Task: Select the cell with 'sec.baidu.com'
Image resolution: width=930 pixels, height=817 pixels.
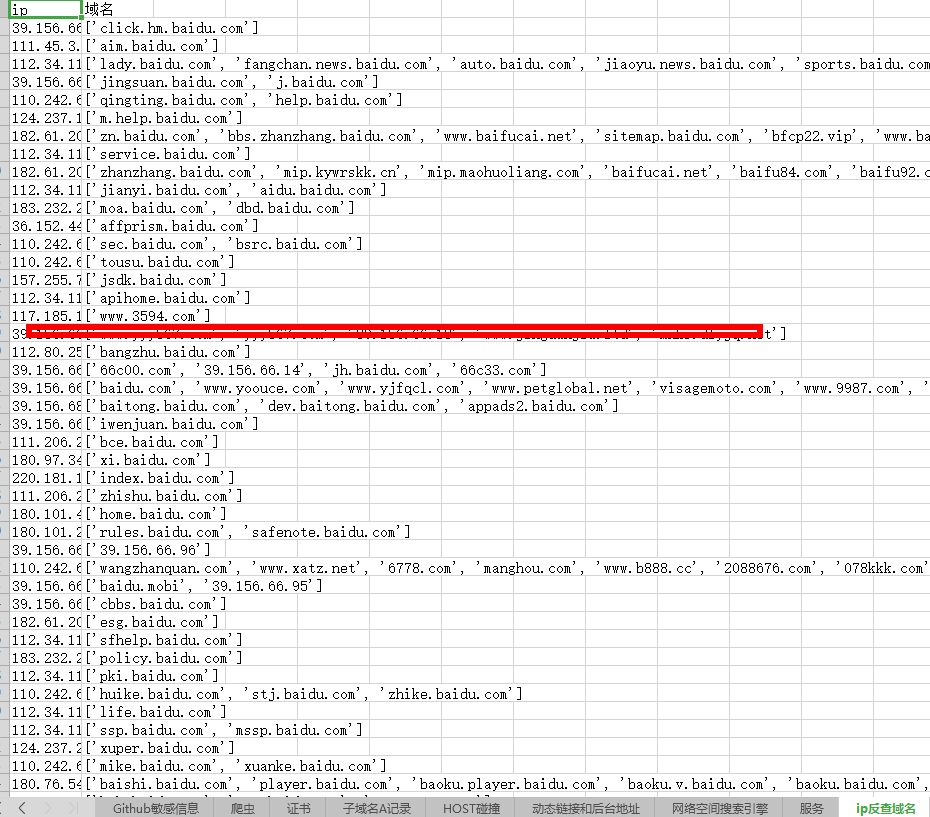Action: (224, 244)
